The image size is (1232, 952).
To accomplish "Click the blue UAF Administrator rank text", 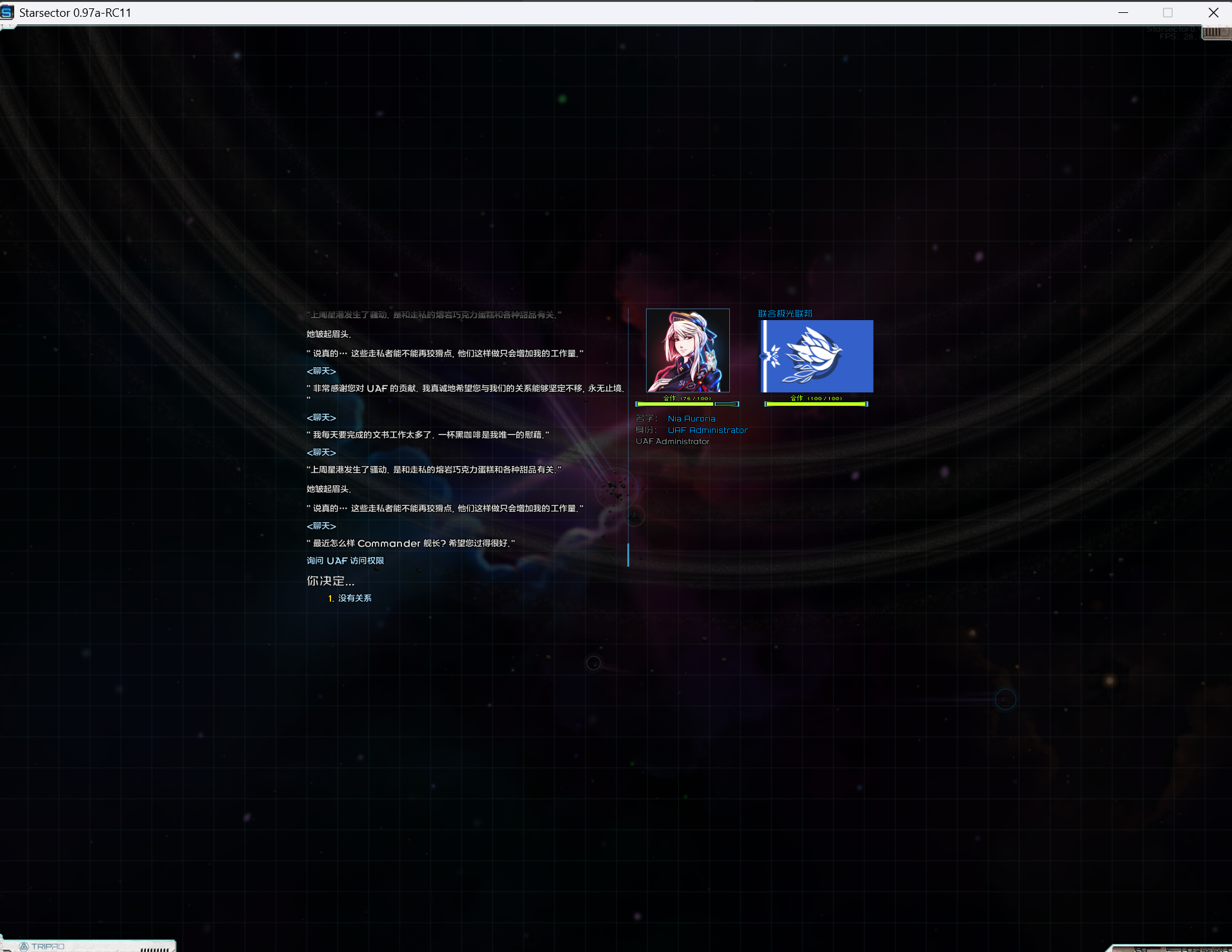I will (707, 430).
